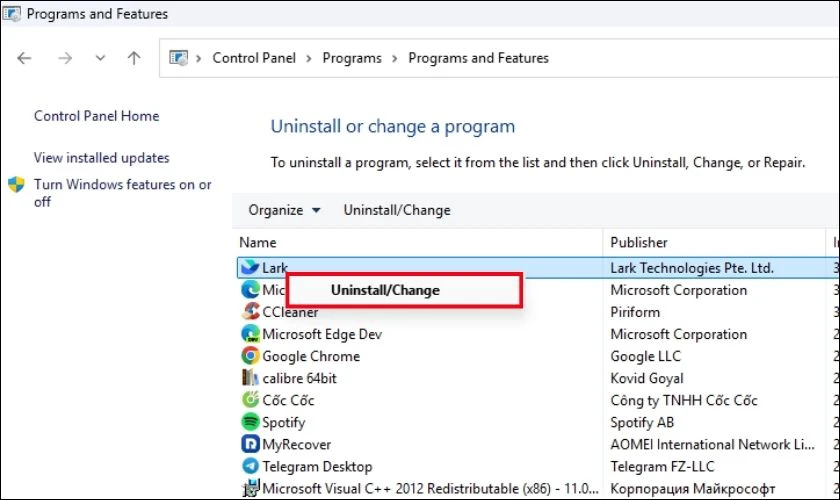Open Turn Windows features on or off
The height and width of the screenshot is (500, 840).
(x=123, y=193)
